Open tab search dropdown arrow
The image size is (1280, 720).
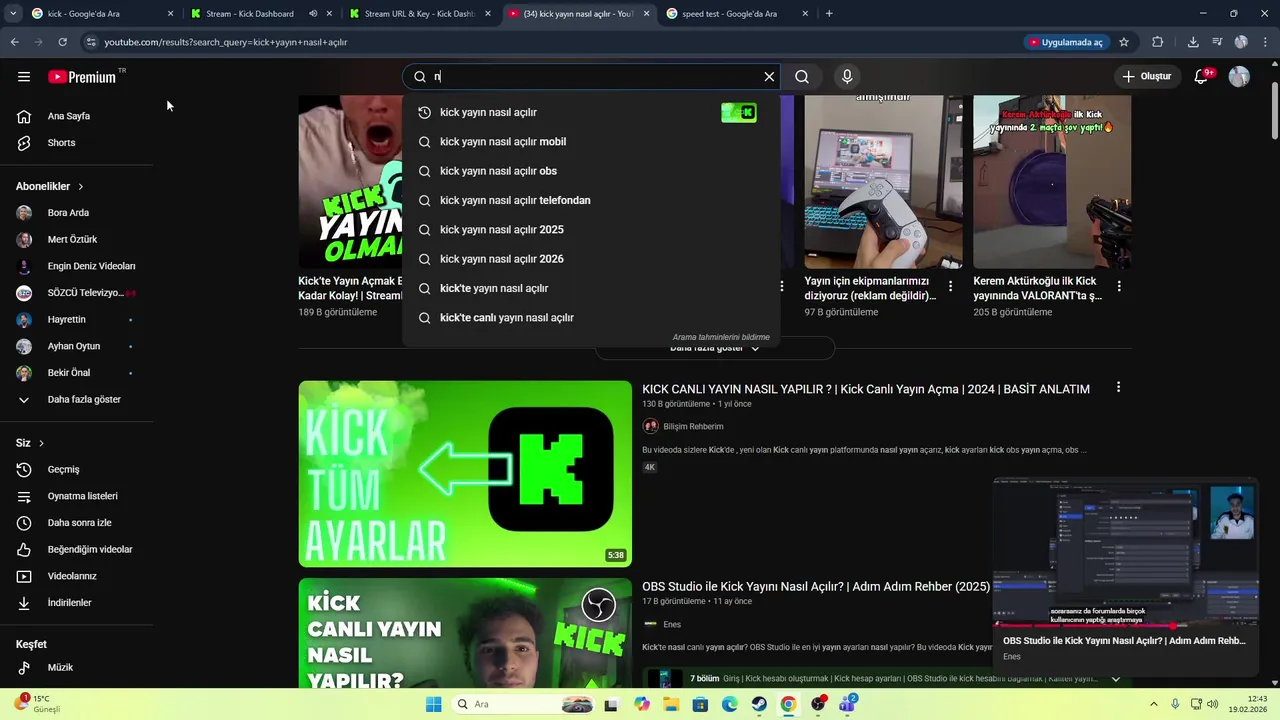pos(11,14)
